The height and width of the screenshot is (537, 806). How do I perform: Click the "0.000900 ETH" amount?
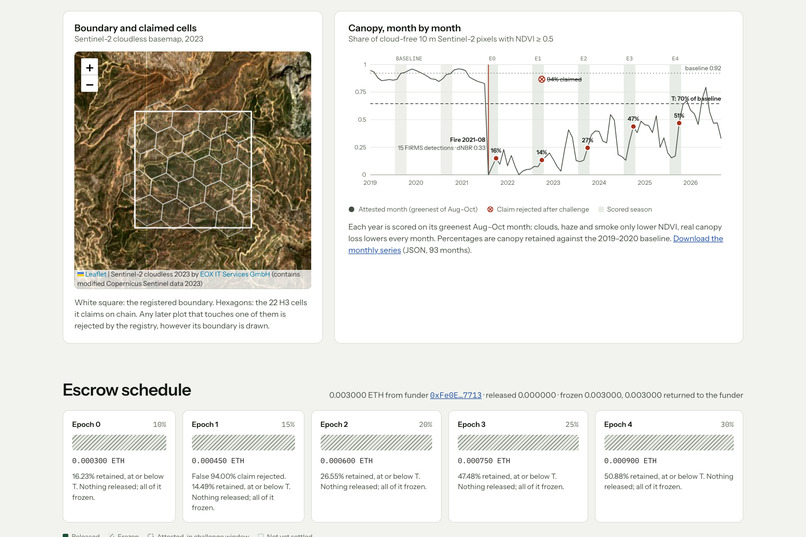(x=630, y=461)
